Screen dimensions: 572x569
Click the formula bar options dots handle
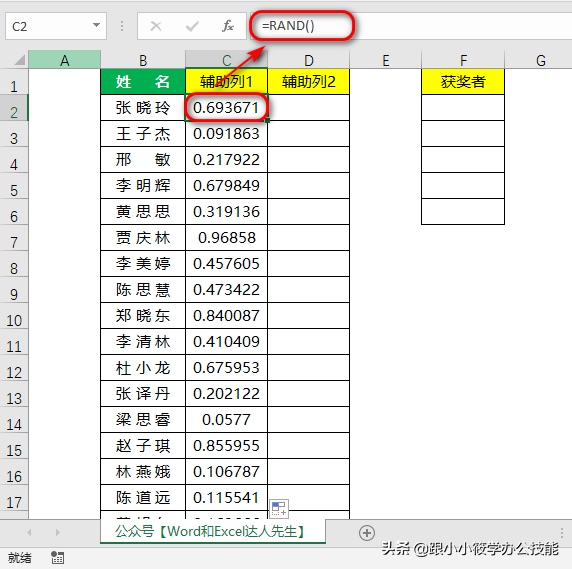[x=122, y=26]
